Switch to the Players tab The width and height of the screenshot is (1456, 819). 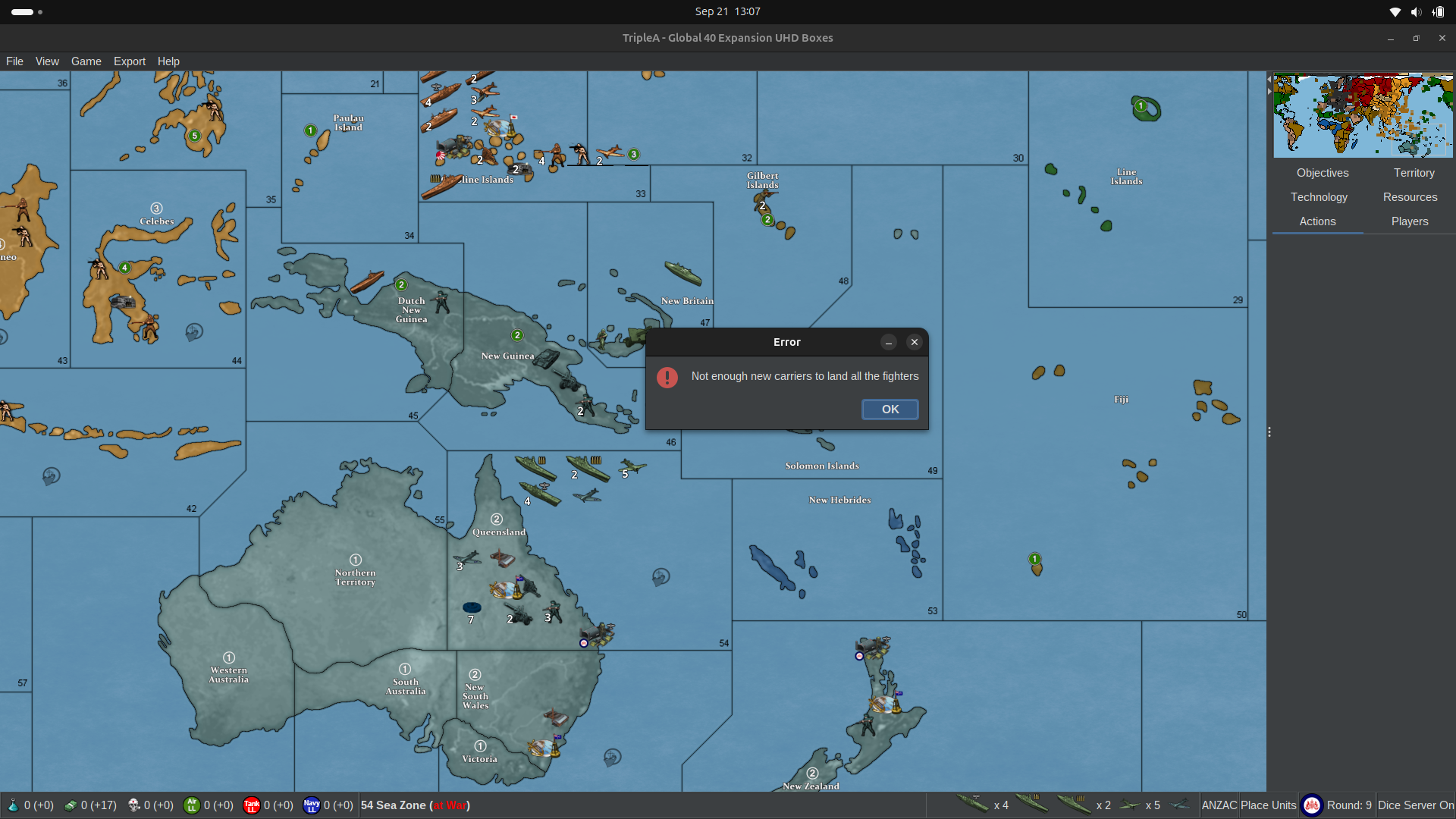(x=1410, y=221)
